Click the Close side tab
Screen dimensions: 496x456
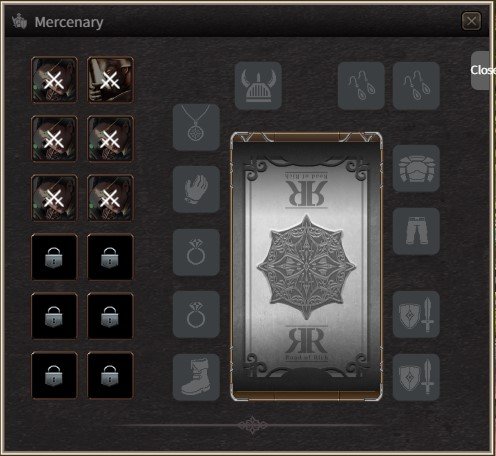pos(482,70)
